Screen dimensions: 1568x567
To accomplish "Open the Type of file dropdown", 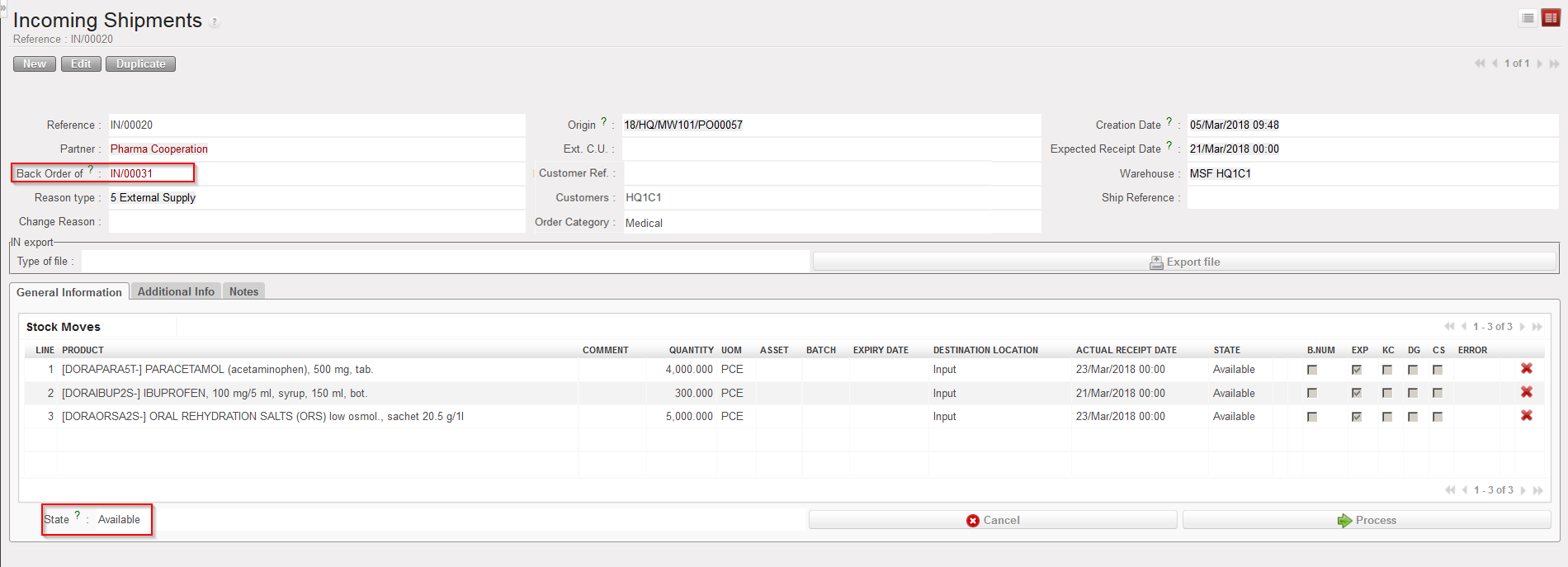I will (445, 262).
